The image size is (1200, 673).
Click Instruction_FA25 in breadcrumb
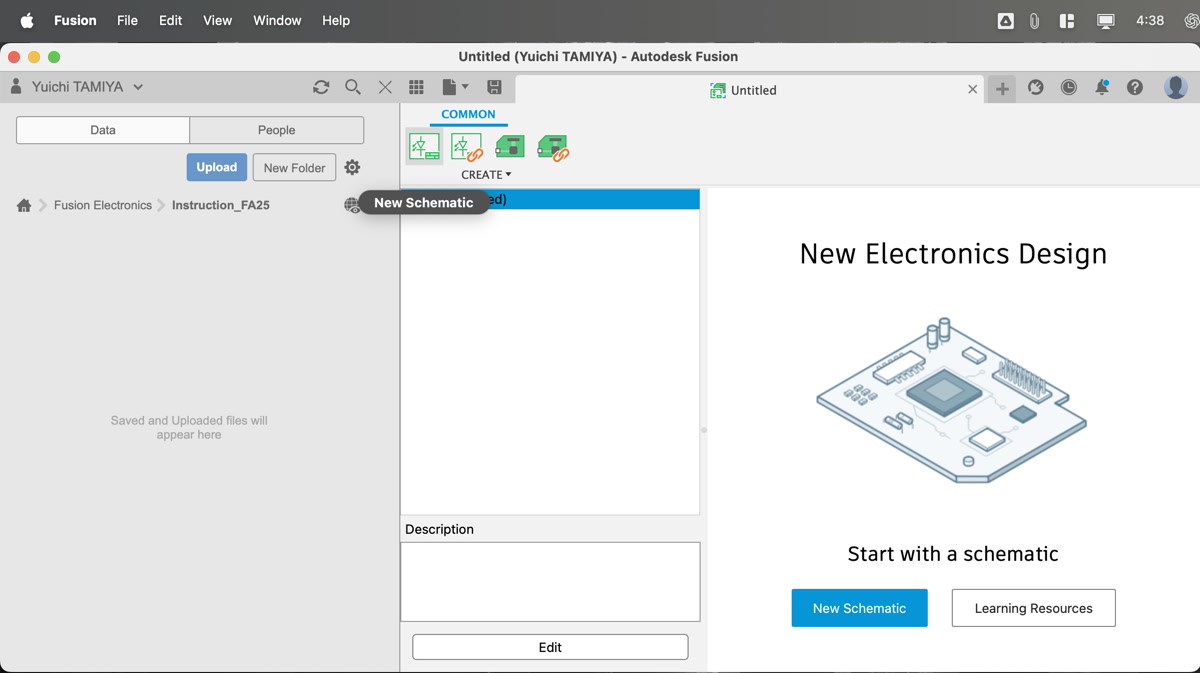pos(221,205)
